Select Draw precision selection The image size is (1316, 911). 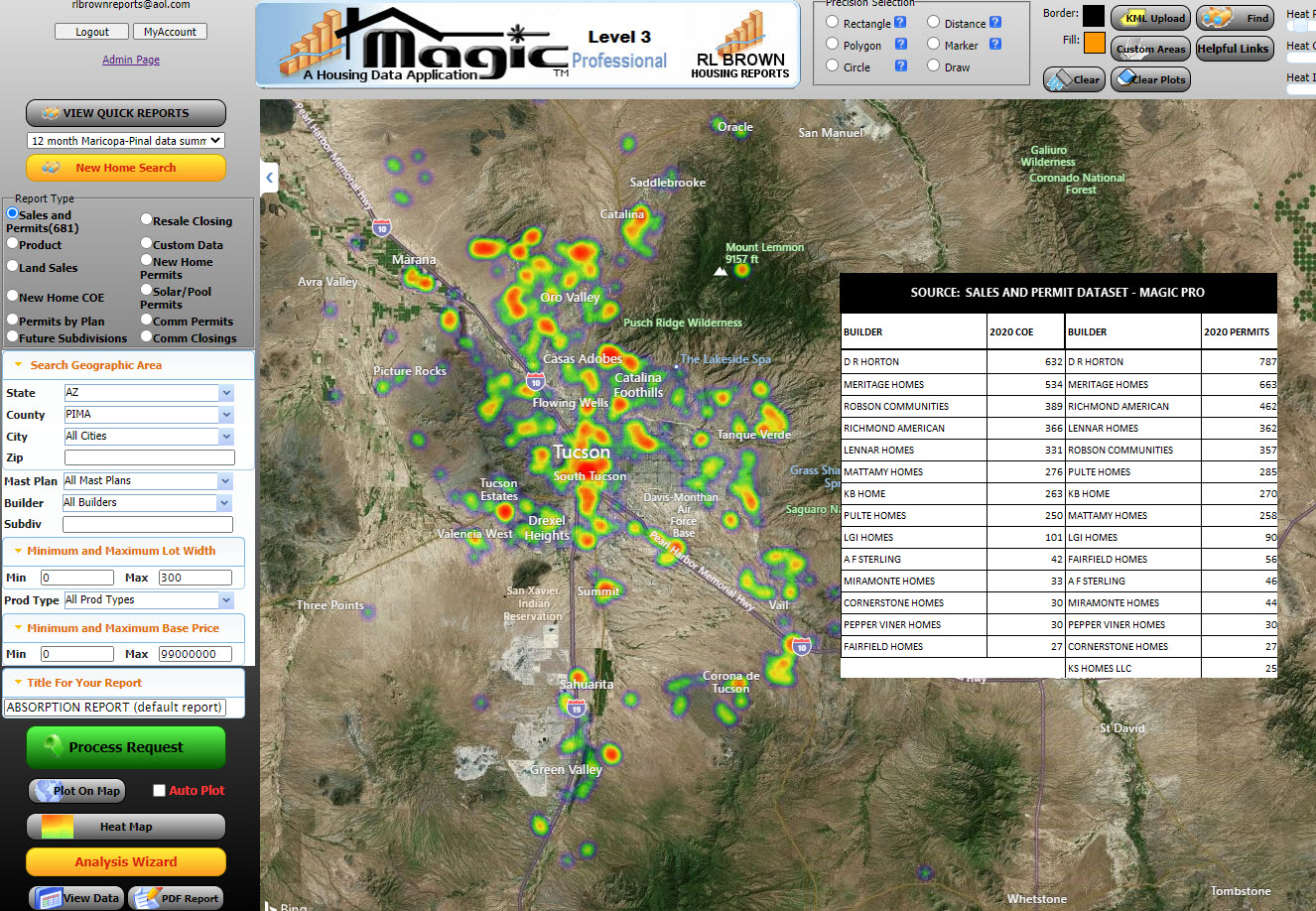tap(934, 65)
